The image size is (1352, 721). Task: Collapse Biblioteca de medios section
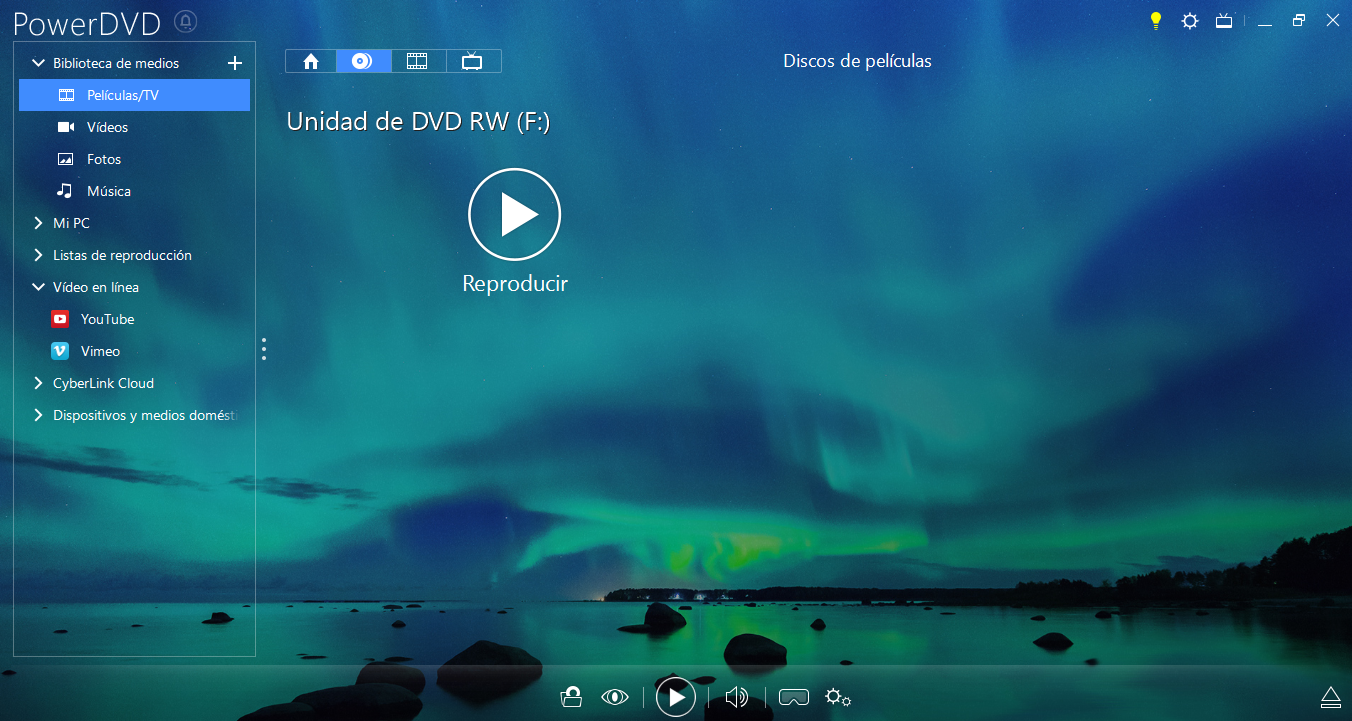point(39,63)
